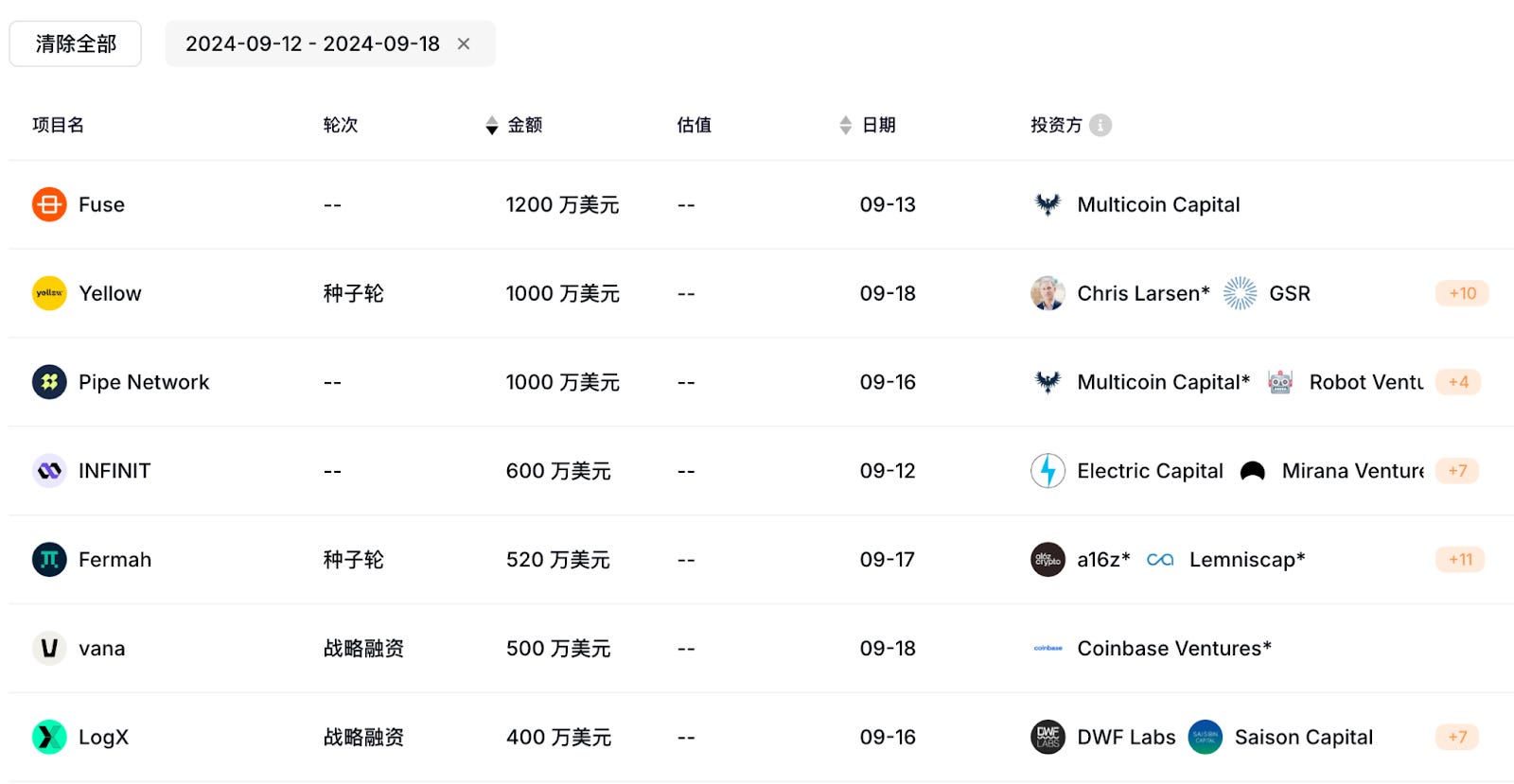Click the DWF Labs logo
The height and width of the screenshot is (784, 1514).
[1047, 738]
